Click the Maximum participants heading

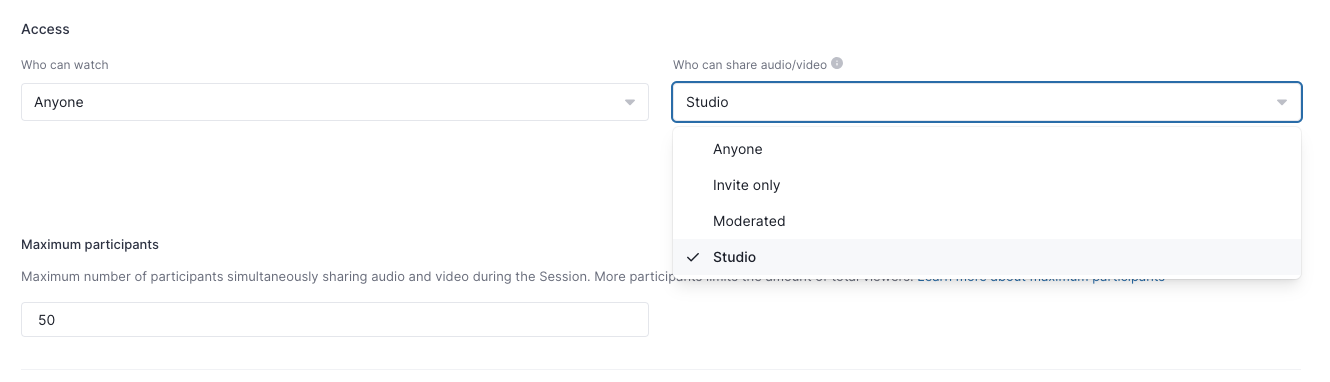coord(90,244)
